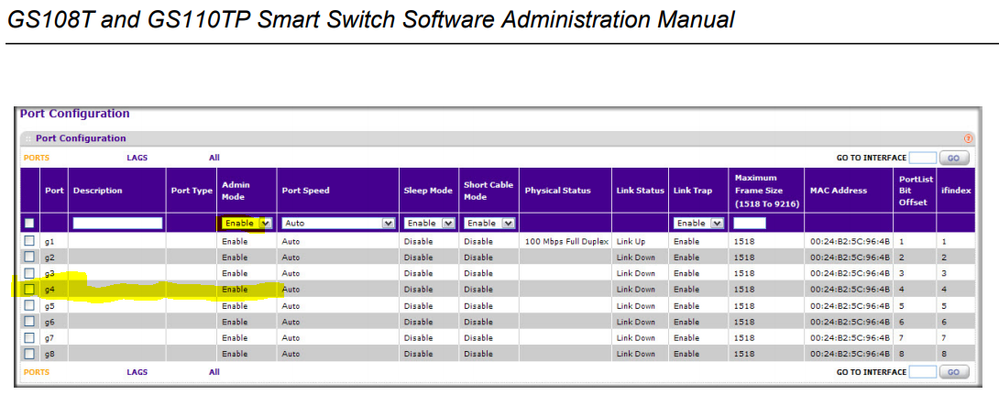The width and height of the screenshot is (999, 406).
Task: Open the help icon in Port Configuration header
Action: point(968,138)
